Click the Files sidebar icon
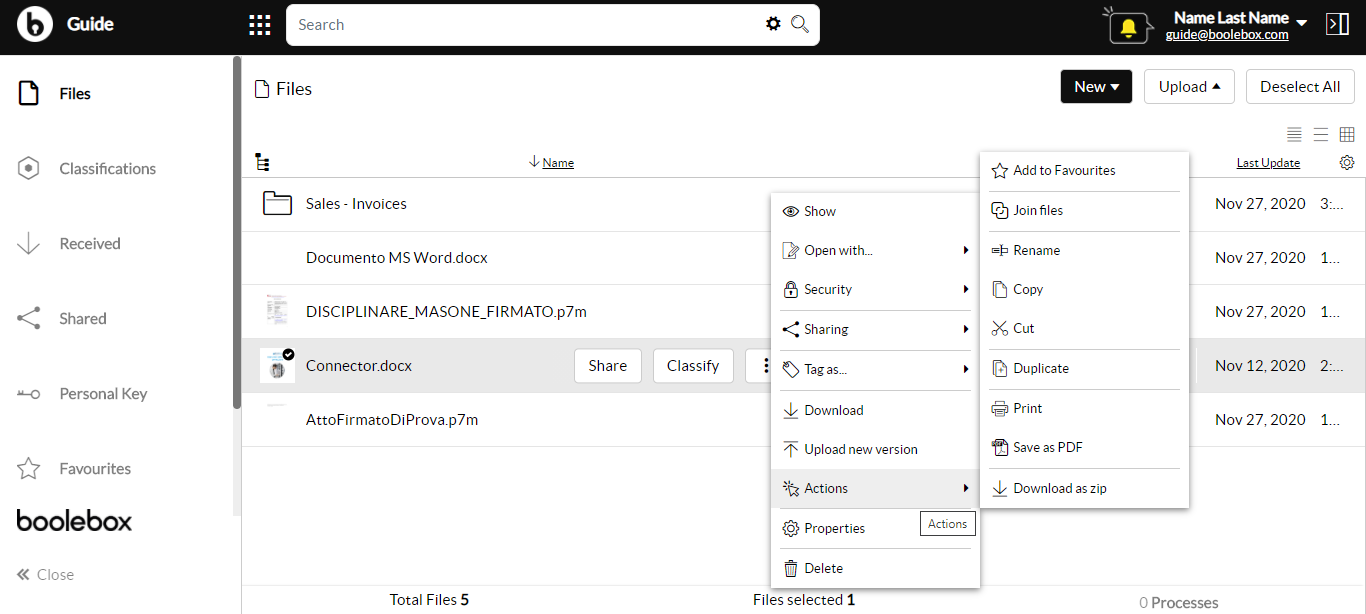1366x614 pixels. 29,93
